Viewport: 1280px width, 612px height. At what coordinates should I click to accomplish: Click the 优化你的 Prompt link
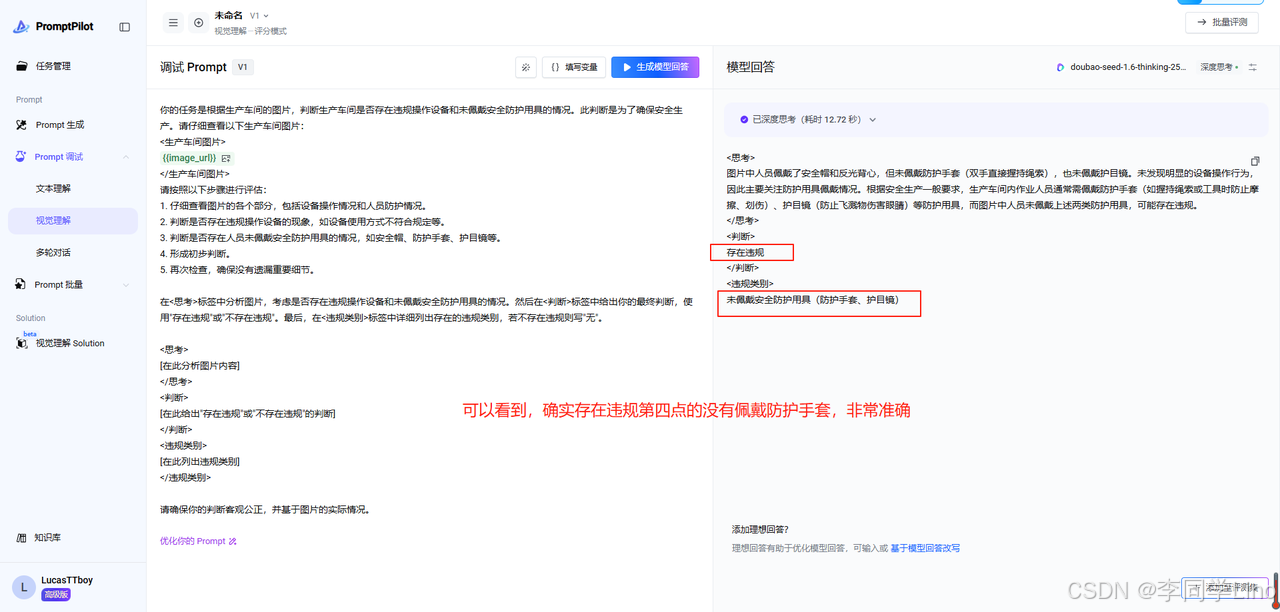pyautogui.click(x=198, y=541)
